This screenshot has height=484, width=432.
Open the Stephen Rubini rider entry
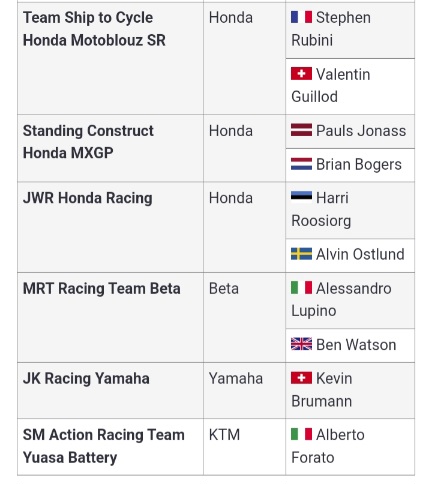331,29
